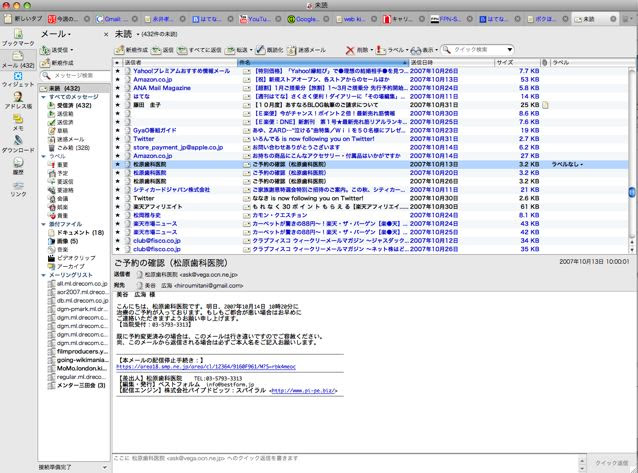The height and width of the screenshot is (473, 638).
Task: Collapse the すべてのメッセージ tree section
Action: coord(44,97)
